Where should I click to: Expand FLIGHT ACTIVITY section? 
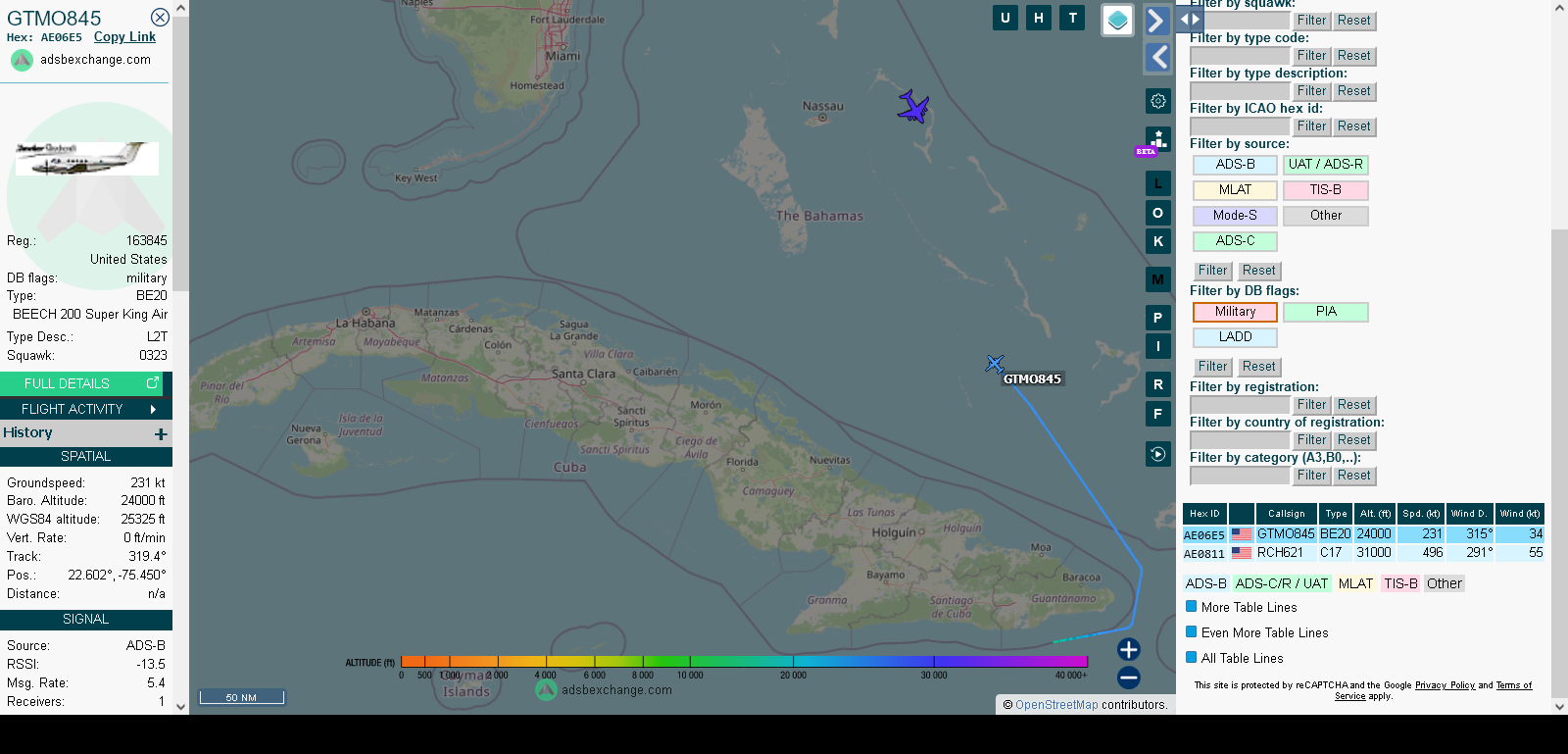(86, 409)
